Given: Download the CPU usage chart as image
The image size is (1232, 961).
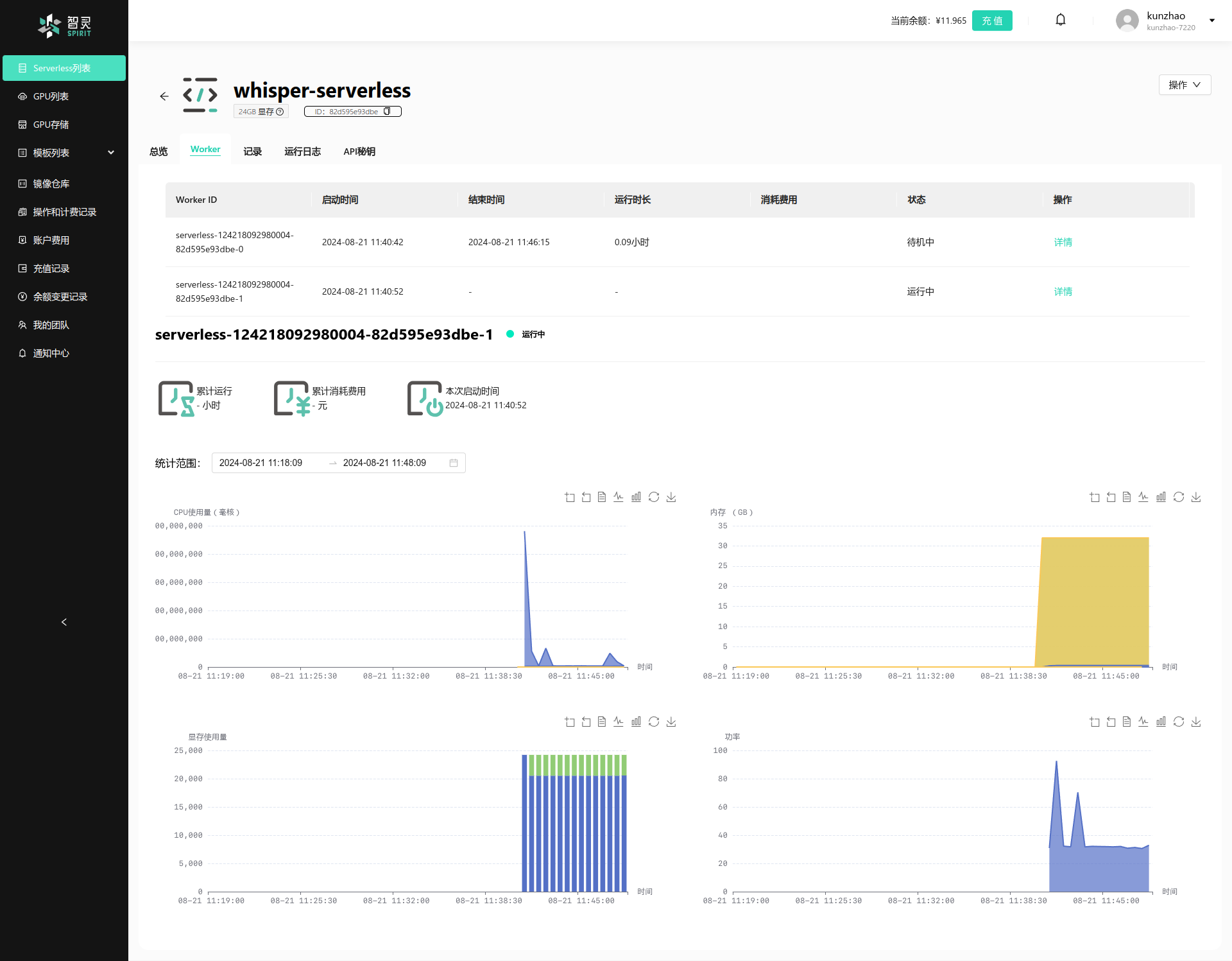Looking at the screenshot, I should [x=671, y=497].
